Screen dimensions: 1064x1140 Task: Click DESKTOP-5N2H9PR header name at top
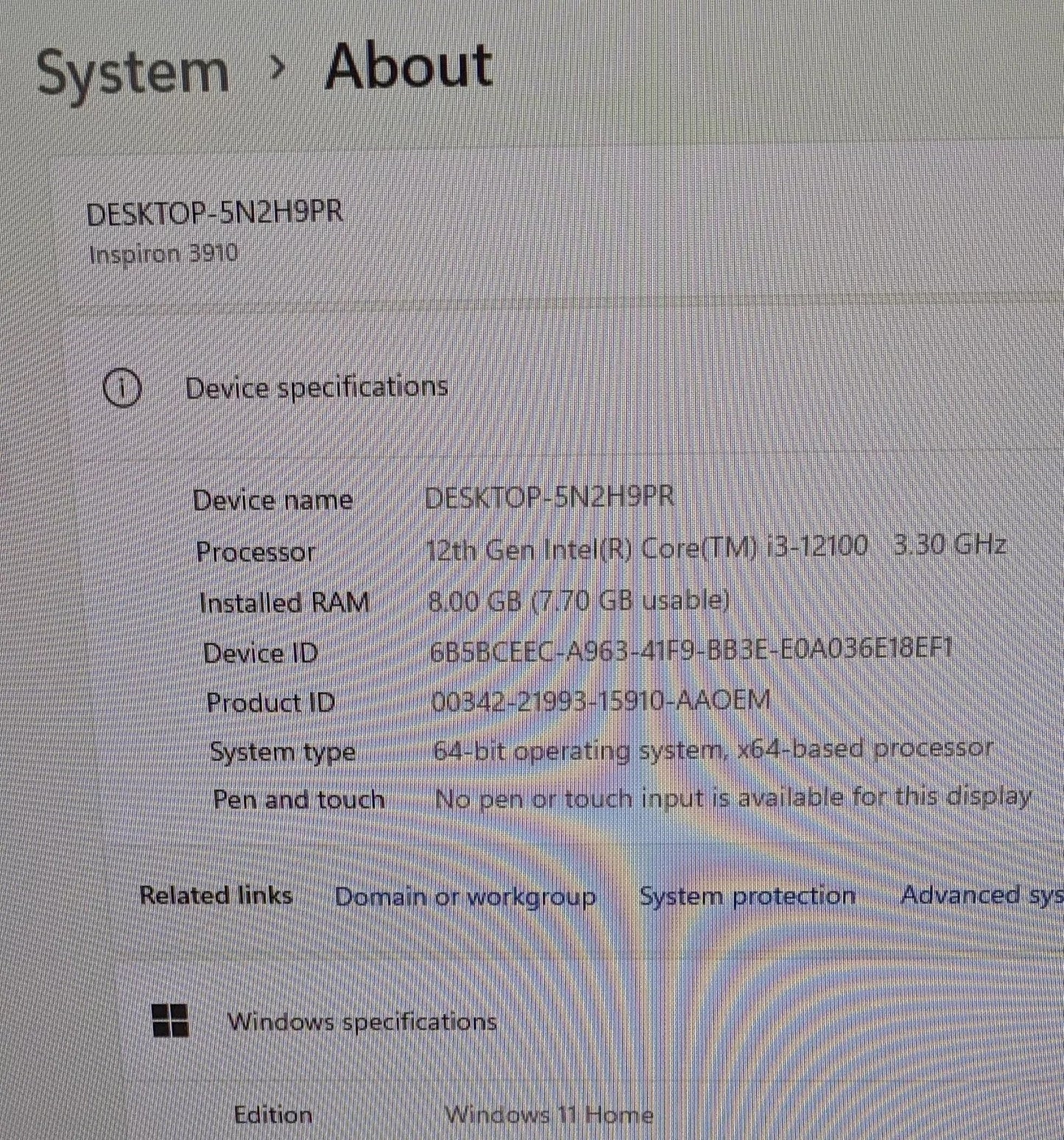(x=215, y=214)
